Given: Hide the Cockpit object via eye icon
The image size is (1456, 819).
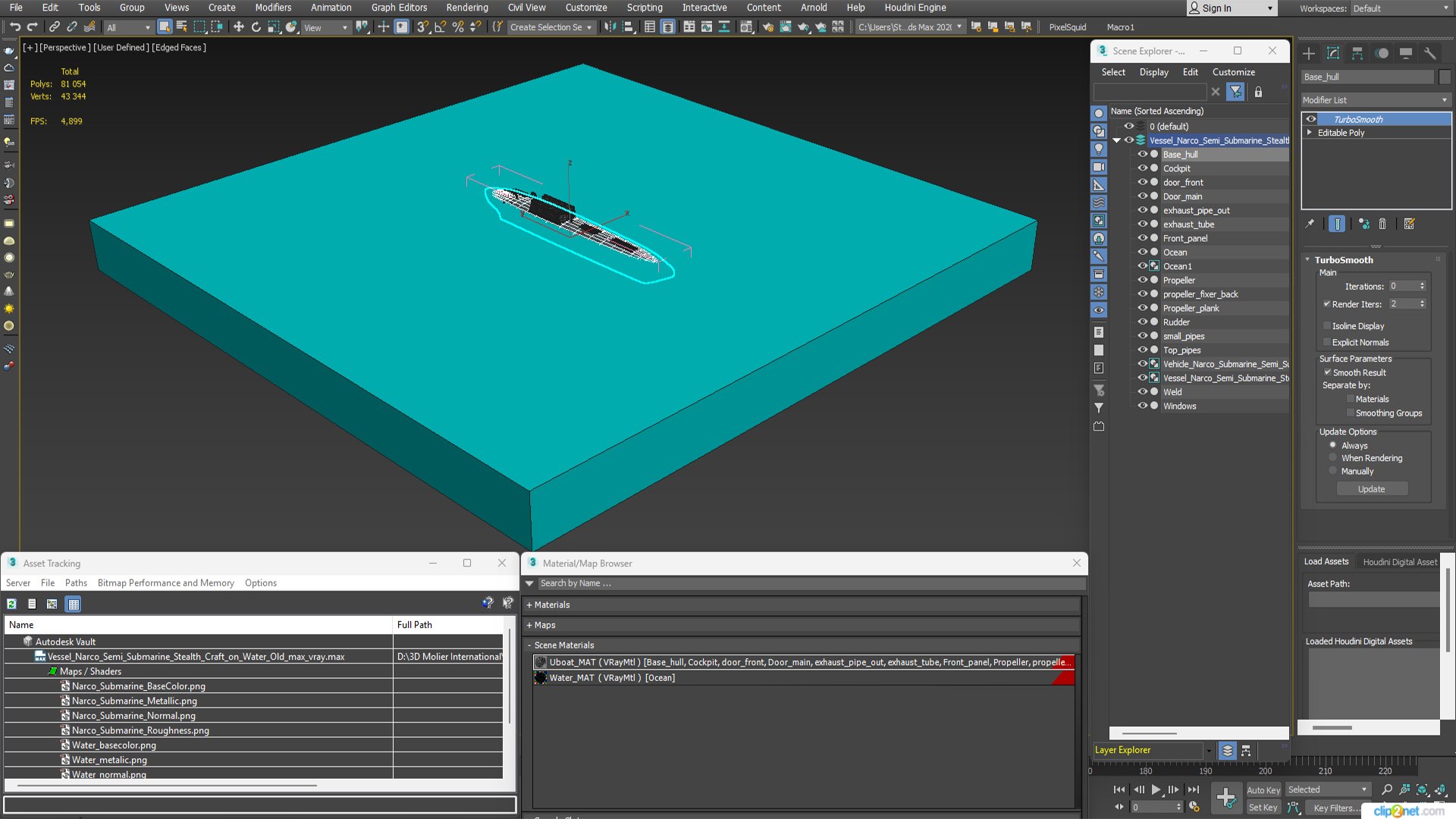Looking at the screenshot, I should 1142,168.
